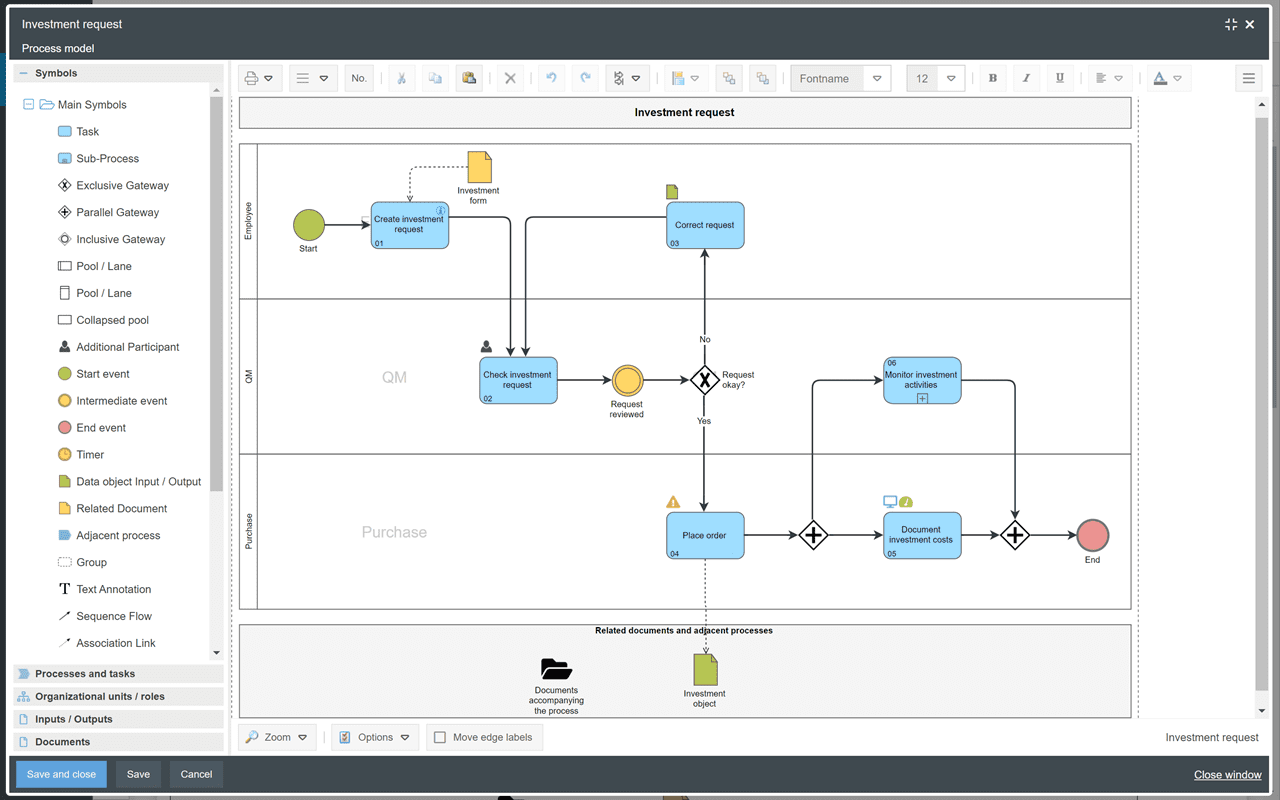1280x800 pixels.
Task: Open the Zoom dropdown at the bottom
Action: click(277, 737)
